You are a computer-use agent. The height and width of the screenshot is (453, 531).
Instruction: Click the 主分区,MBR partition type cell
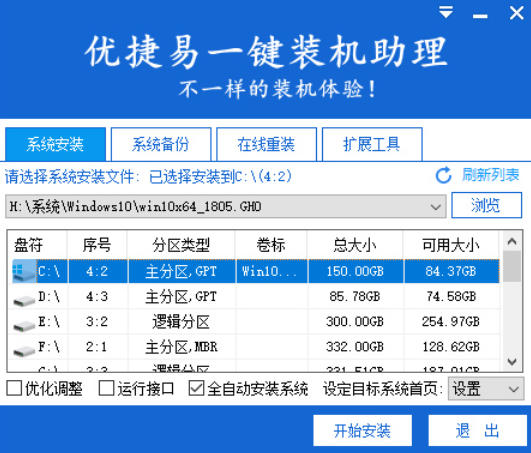pyautogui.click(x=181, y=347)
